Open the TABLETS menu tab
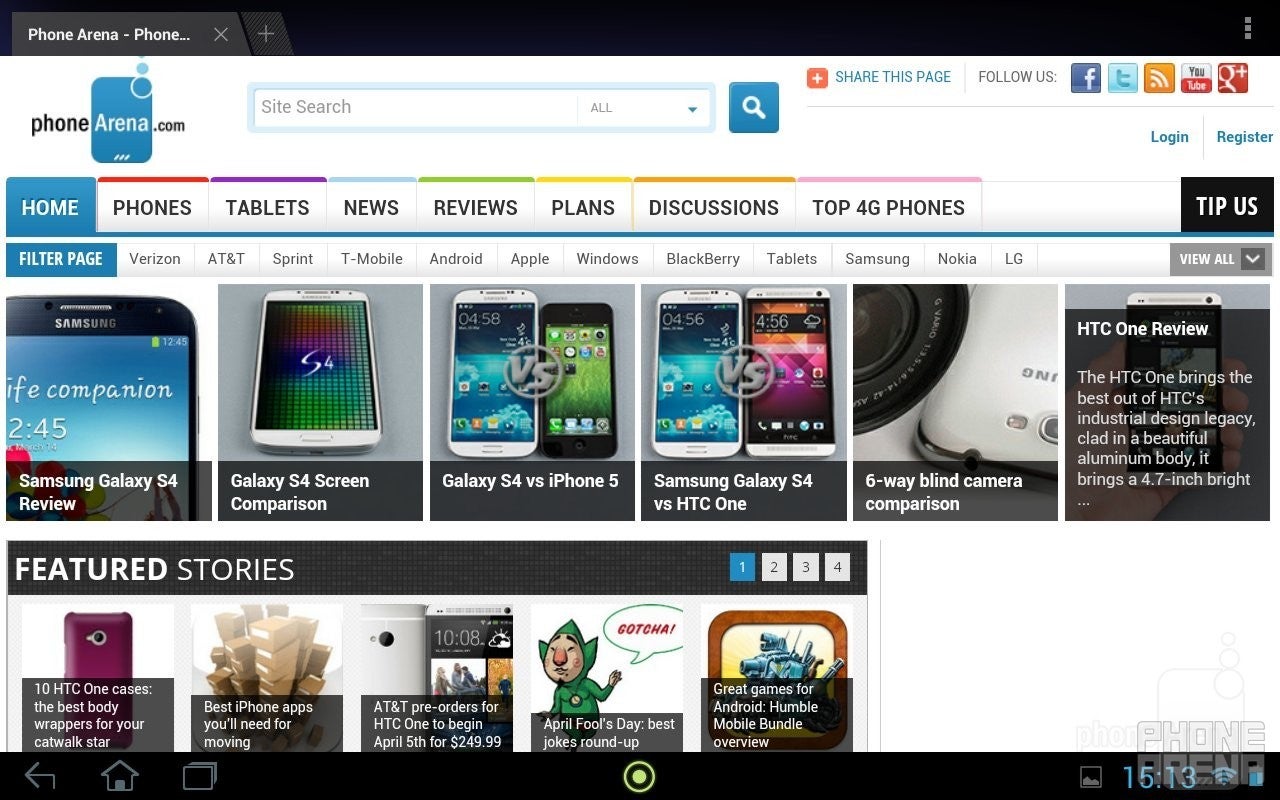 [267, 208]
